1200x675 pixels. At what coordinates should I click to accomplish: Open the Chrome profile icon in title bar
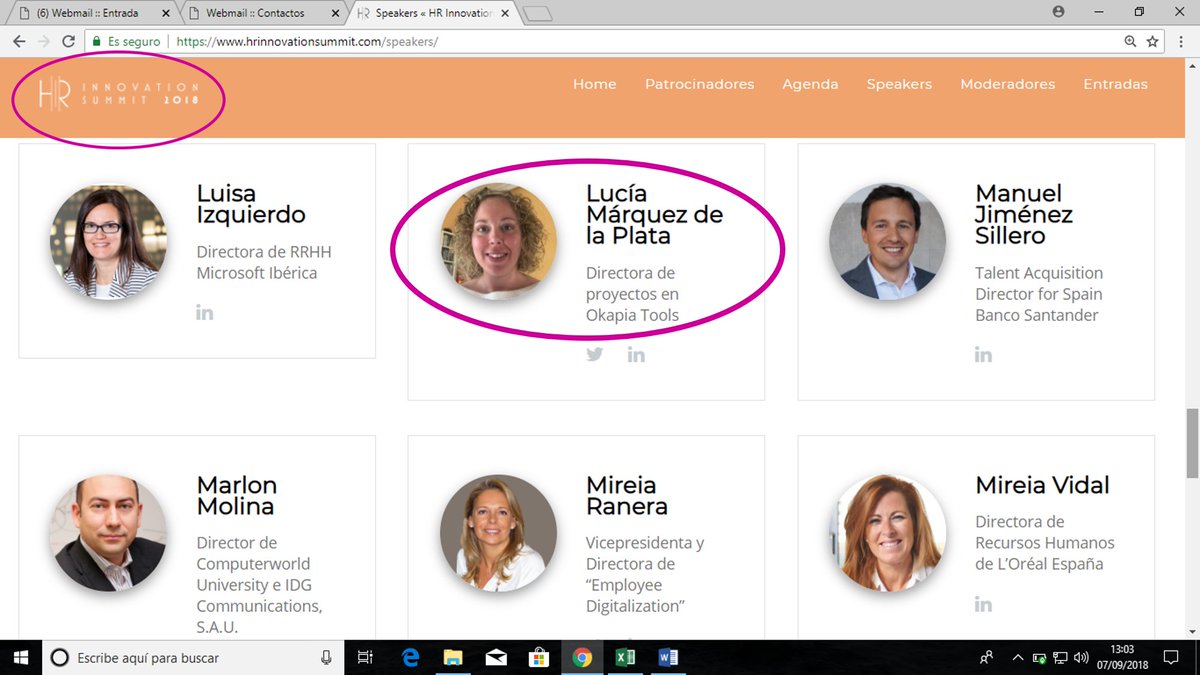(x=1058, y=11)
